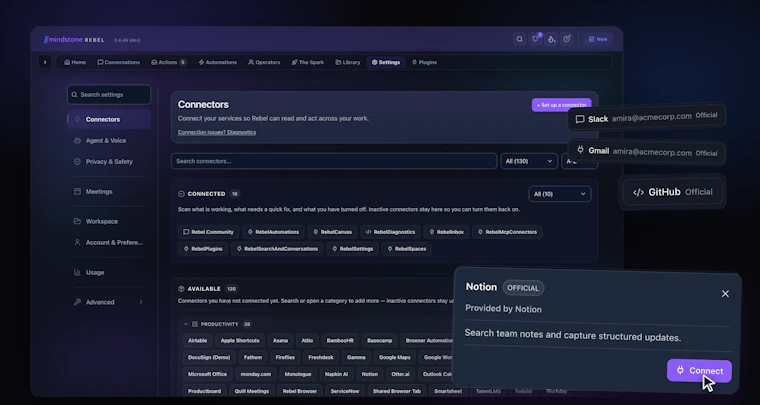Click the RebelDiagnostics code bracket icon
This screenshot has height=405, width=760.
[368, 232]
